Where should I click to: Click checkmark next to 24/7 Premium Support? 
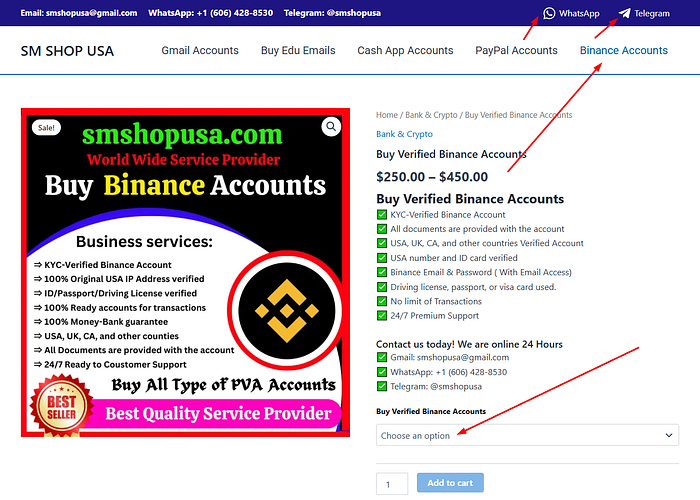coord(382,316)
